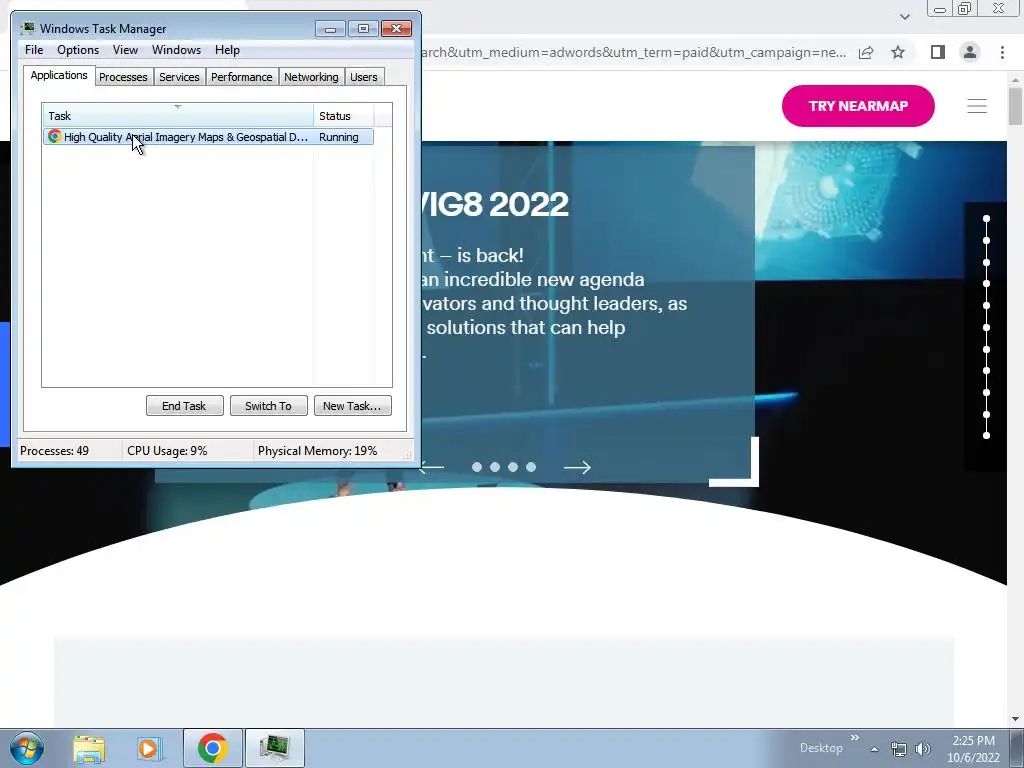
Task: Click the Running status cell
Action: [339, 137]
